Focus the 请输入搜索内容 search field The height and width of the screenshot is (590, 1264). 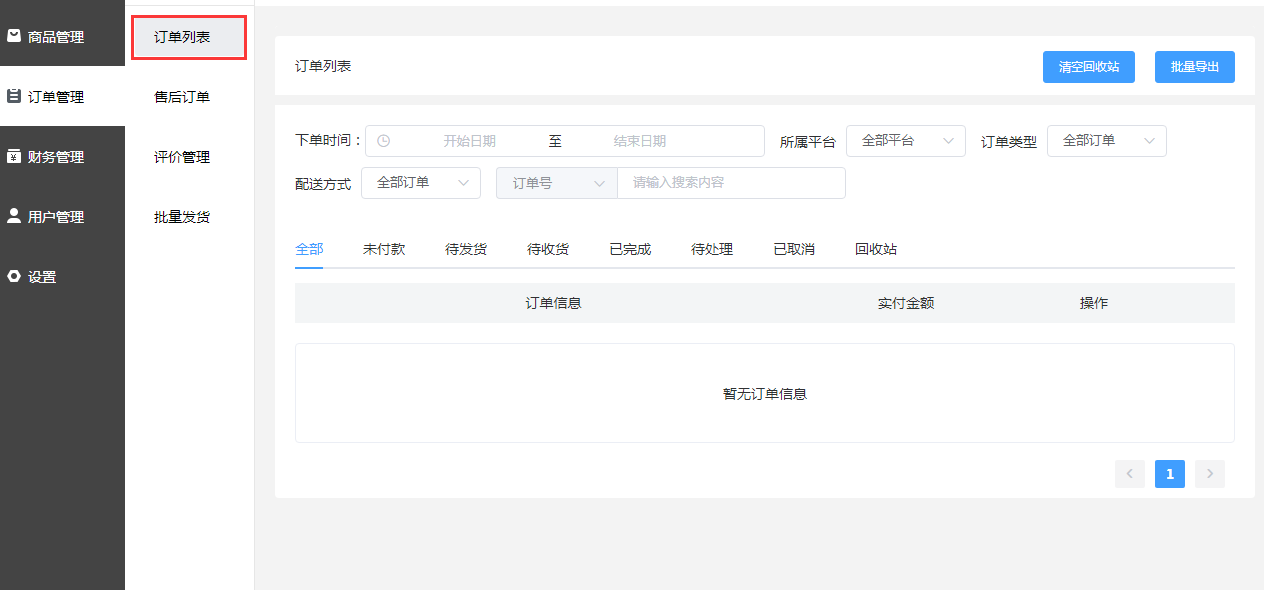730,183
